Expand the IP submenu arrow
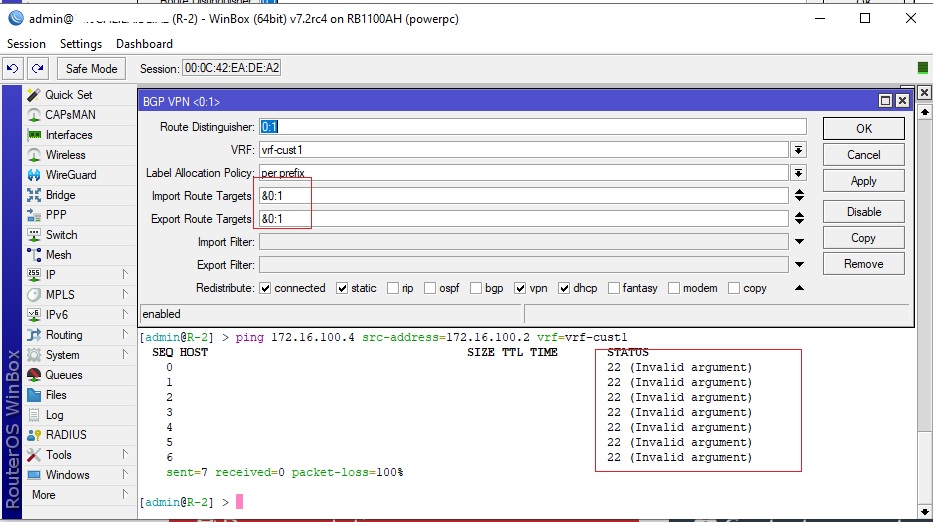Image resolution: width=933 pixels, height=522 pixels. [125, 274]
